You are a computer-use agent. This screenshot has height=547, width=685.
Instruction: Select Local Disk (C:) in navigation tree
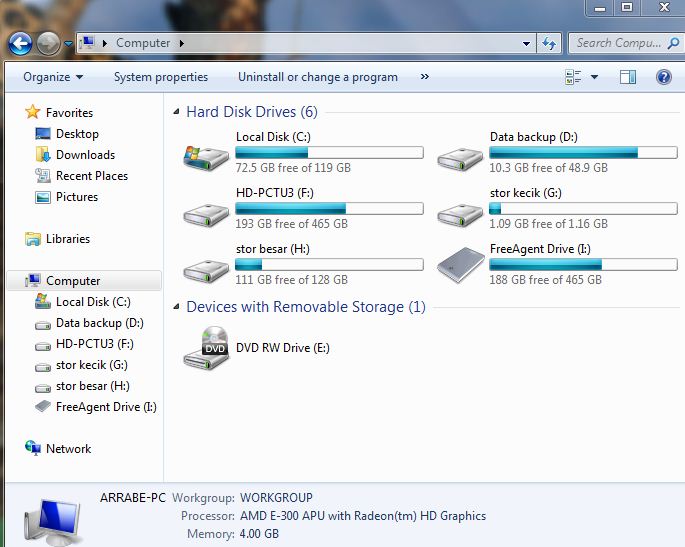[93, 301]
